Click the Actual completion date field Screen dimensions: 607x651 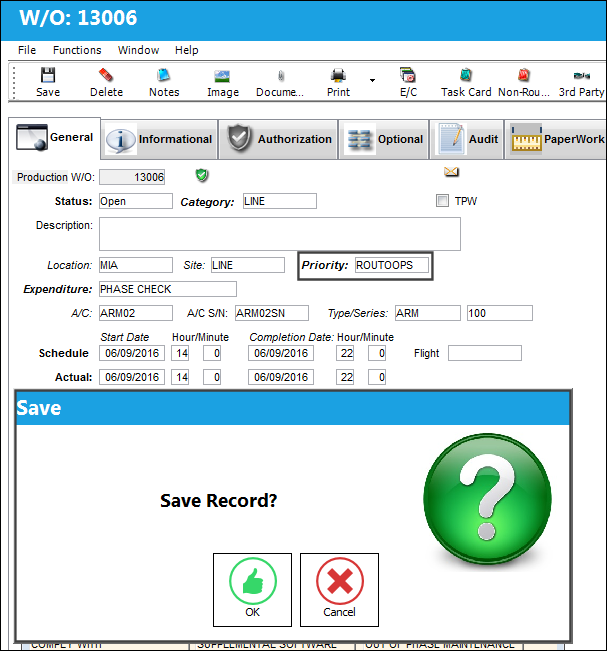(x=281, y=377)
